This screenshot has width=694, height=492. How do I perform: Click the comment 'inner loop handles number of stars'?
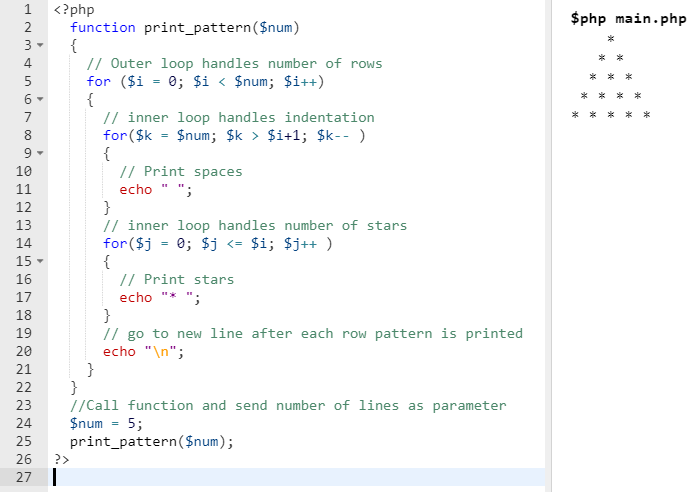(x=255, y=226)
